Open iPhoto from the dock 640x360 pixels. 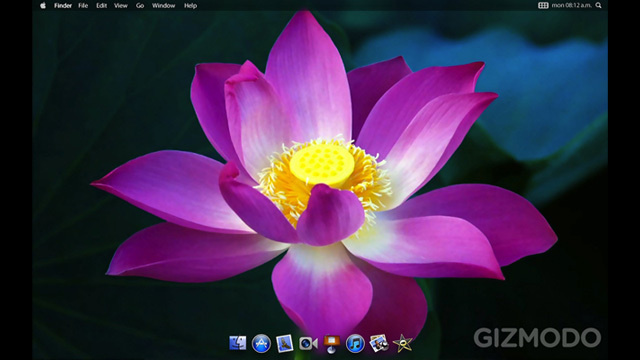click(379, 343)
